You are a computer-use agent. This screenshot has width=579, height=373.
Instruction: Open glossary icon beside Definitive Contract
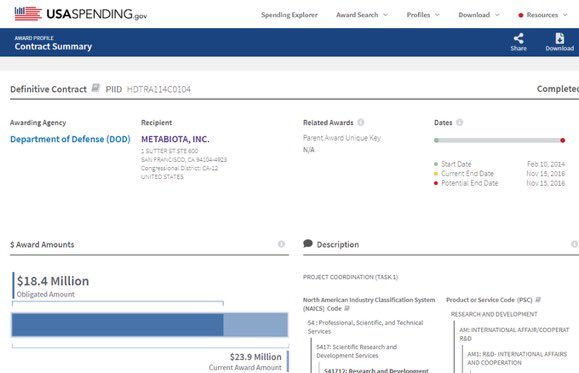pos(96,88)
